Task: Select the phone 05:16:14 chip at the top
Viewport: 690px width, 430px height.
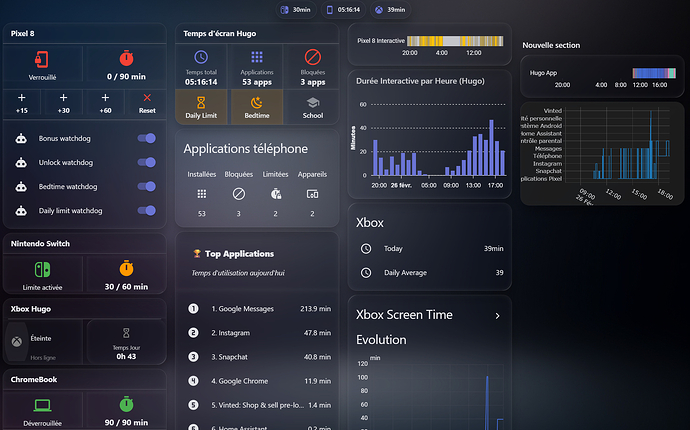Action: coord(342,10)
